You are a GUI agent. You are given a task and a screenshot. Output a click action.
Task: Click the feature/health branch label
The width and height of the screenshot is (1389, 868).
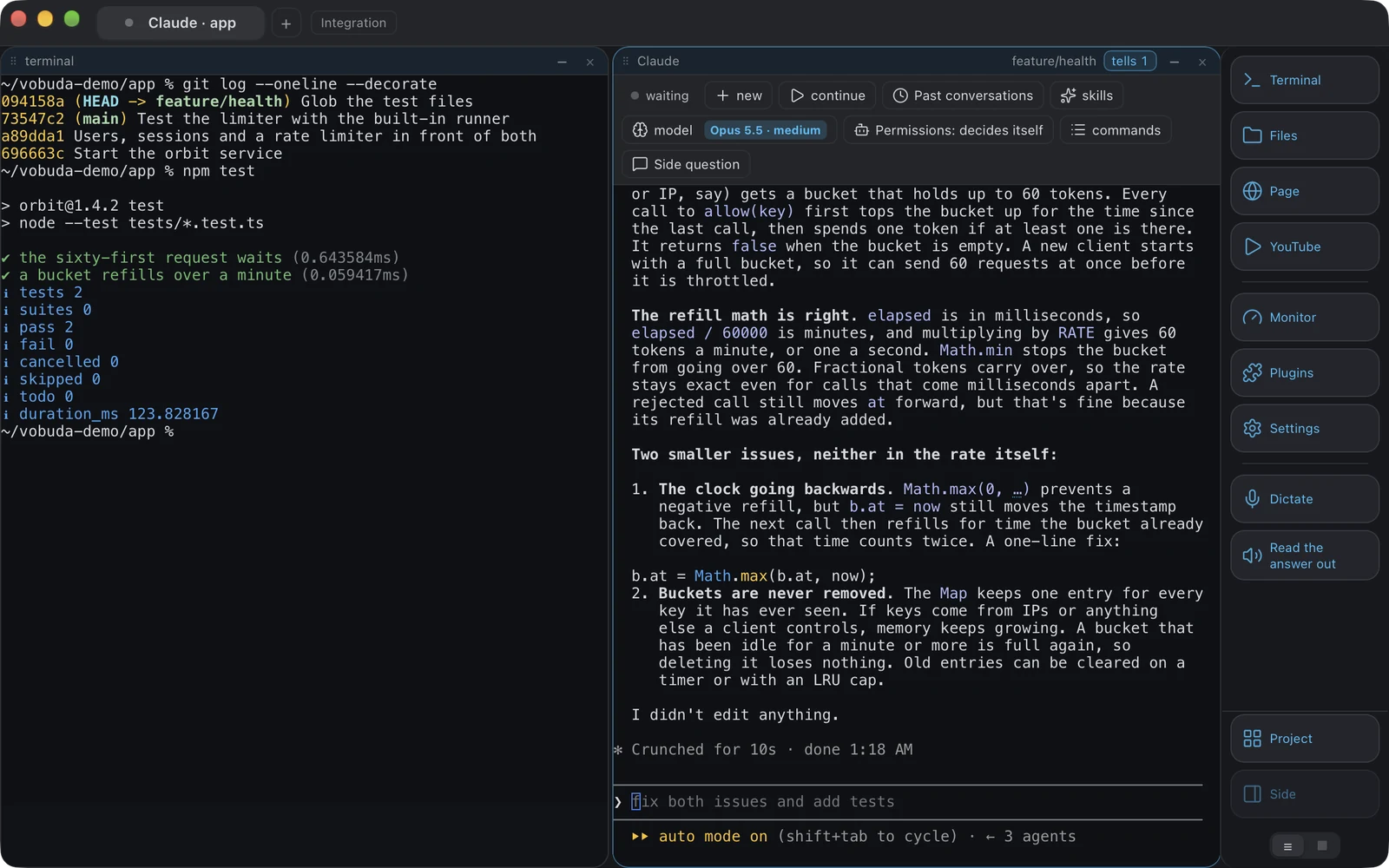tap(1053, 61)
